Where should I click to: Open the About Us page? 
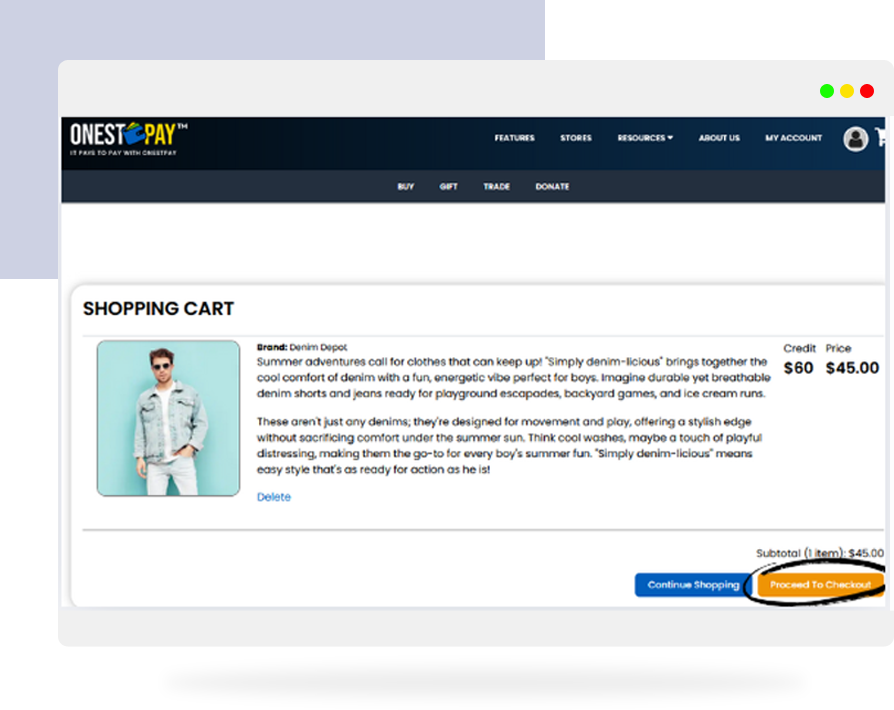719,138
